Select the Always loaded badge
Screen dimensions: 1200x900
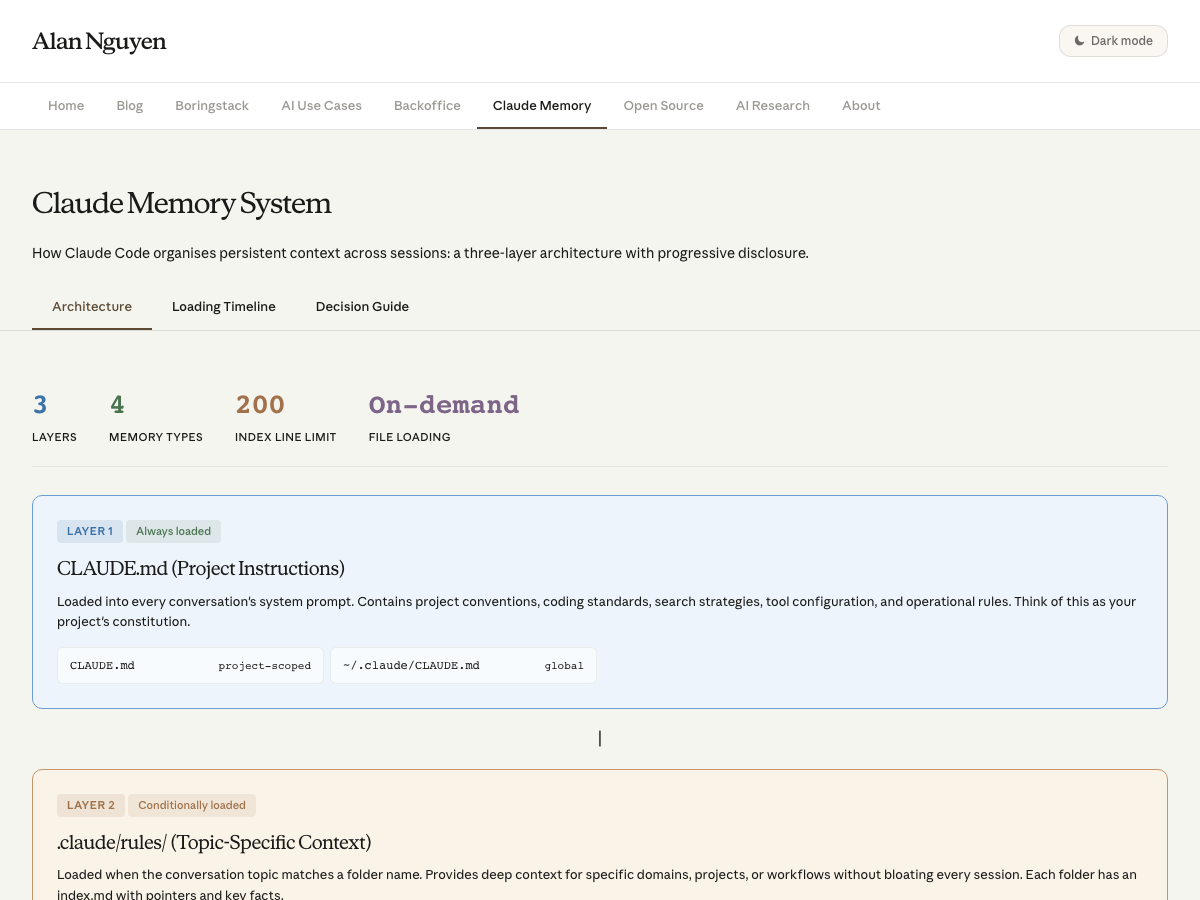click(173, 531)
